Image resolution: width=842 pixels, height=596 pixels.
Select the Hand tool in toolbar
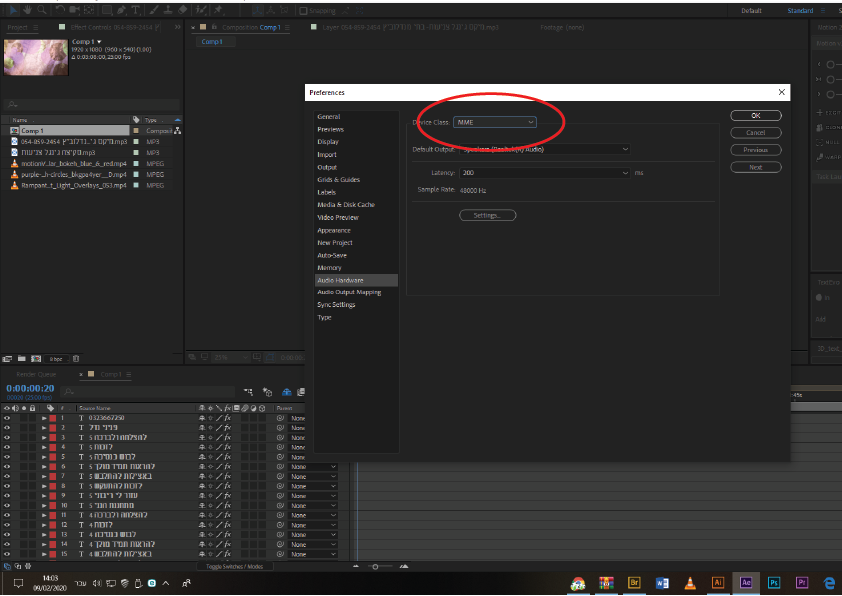point(25,9)
